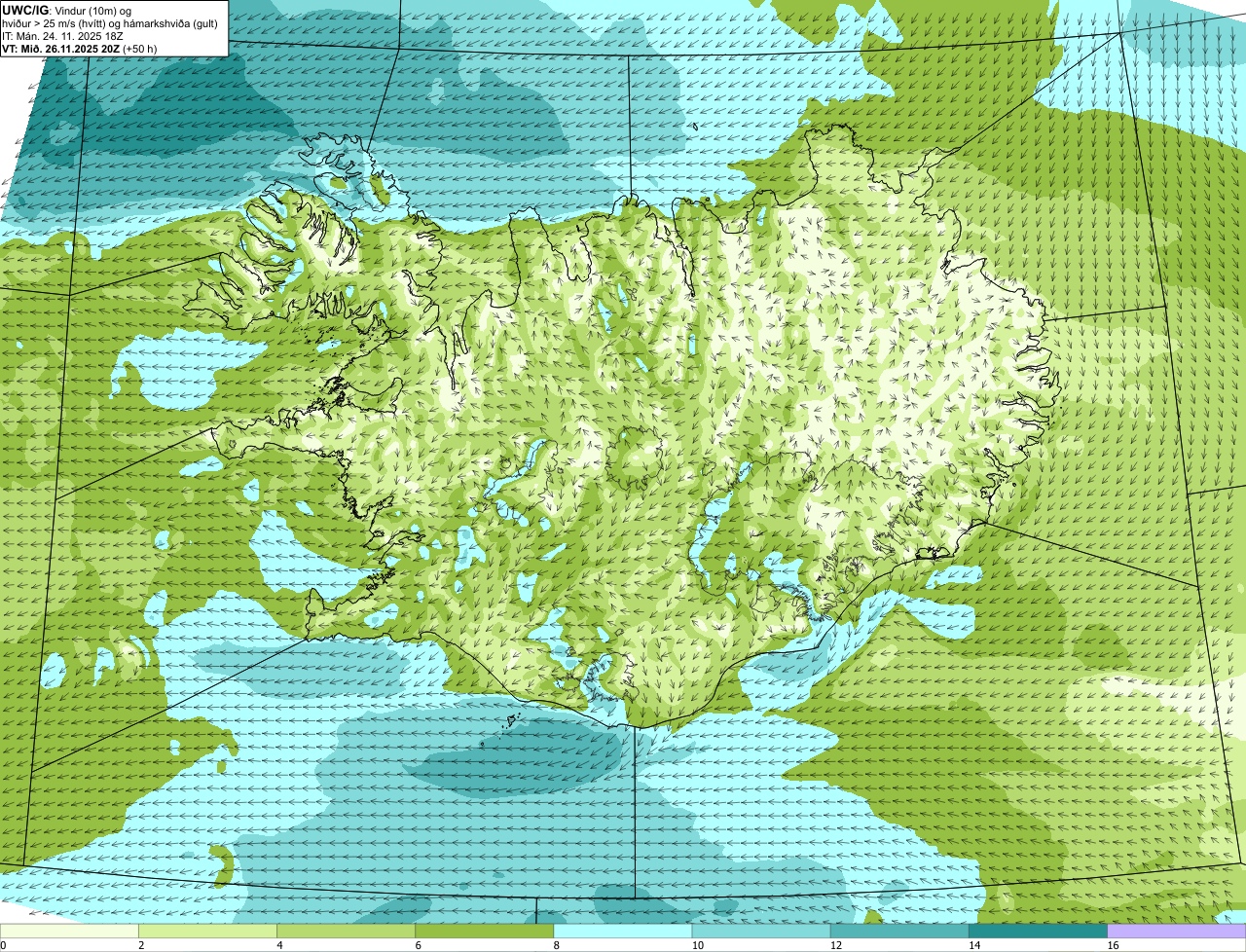Image resolution: width=1246 pixels, height=952 pixels.
Task: Click the '14' tick label on the scale
Action: pyautogui.click(x=974, y=945)
